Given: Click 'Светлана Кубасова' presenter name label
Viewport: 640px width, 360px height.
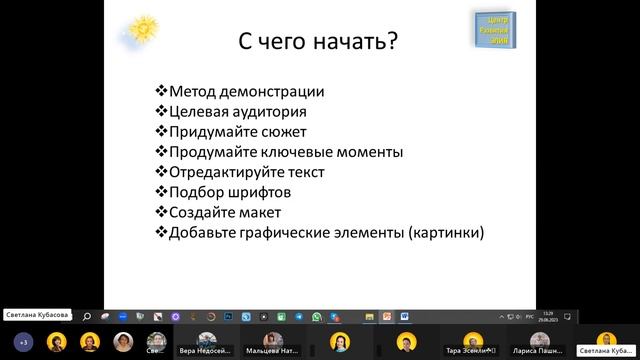Looking at the screenshot, I should tap(37, 315).
